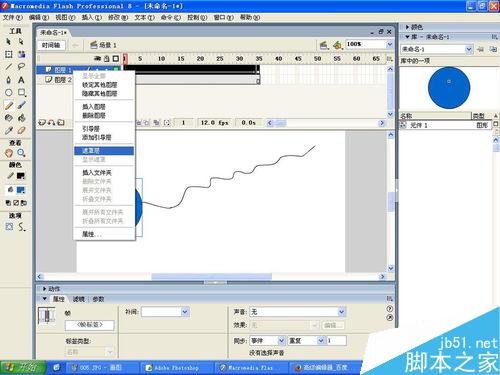Click the Insert Layer icon below layers
The width and height of the screenshot is (500, 375).
pyautogui.click(x=42, y=123)
